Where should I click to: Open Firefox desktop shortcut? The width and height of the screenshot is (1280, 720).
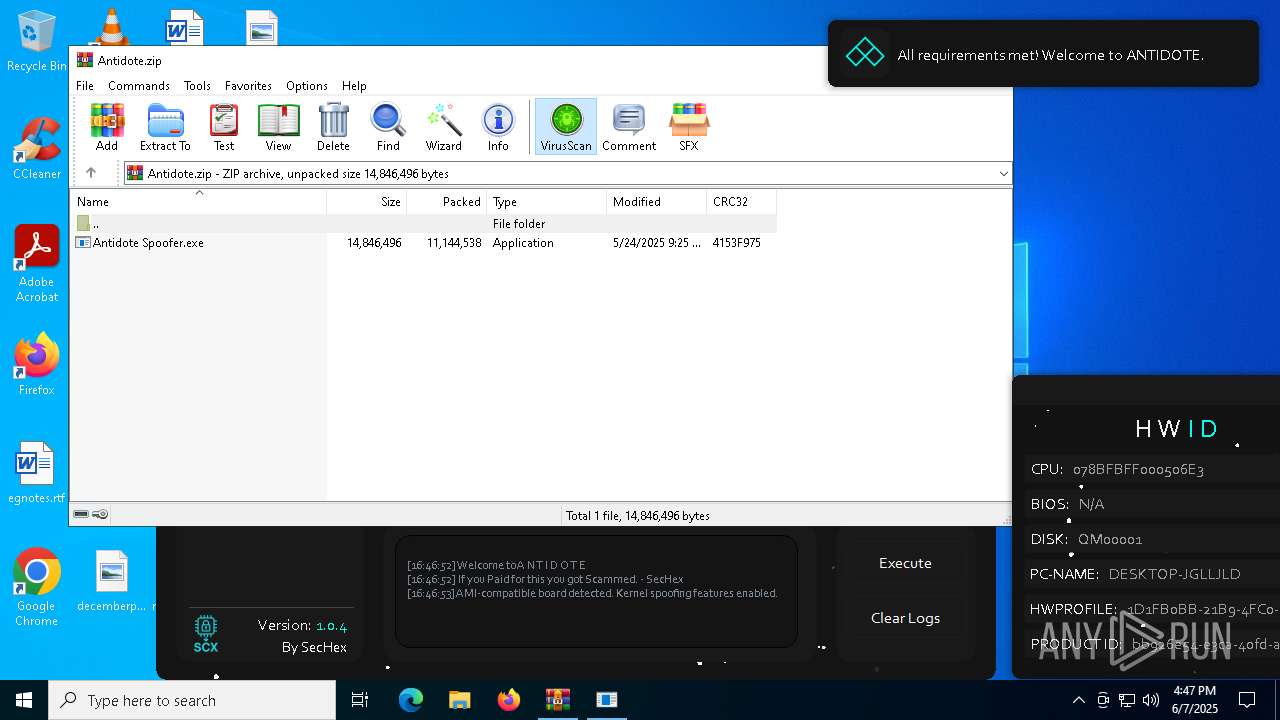coord(37,365)
